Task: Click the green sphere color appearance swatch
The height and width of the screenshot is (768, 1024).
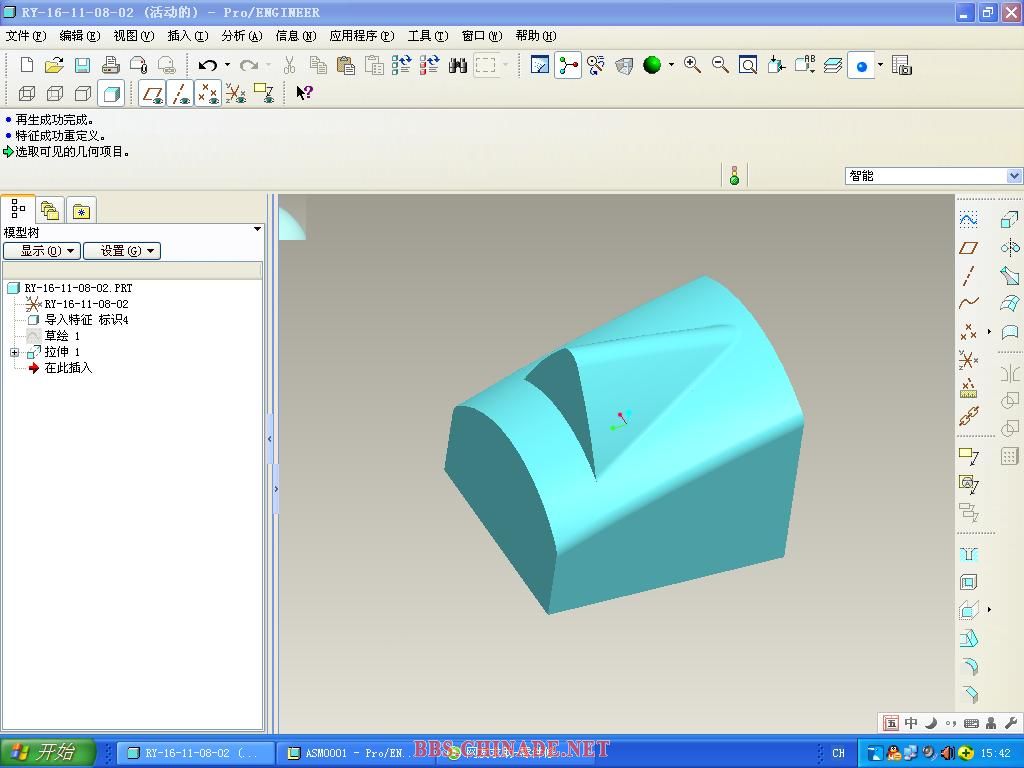Action: click(653, 66)
